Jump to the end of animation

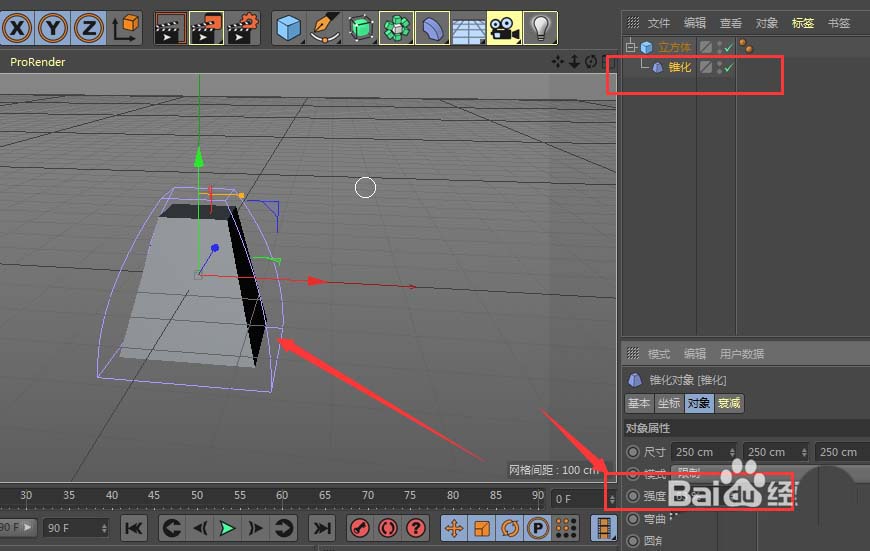point(321,528)
